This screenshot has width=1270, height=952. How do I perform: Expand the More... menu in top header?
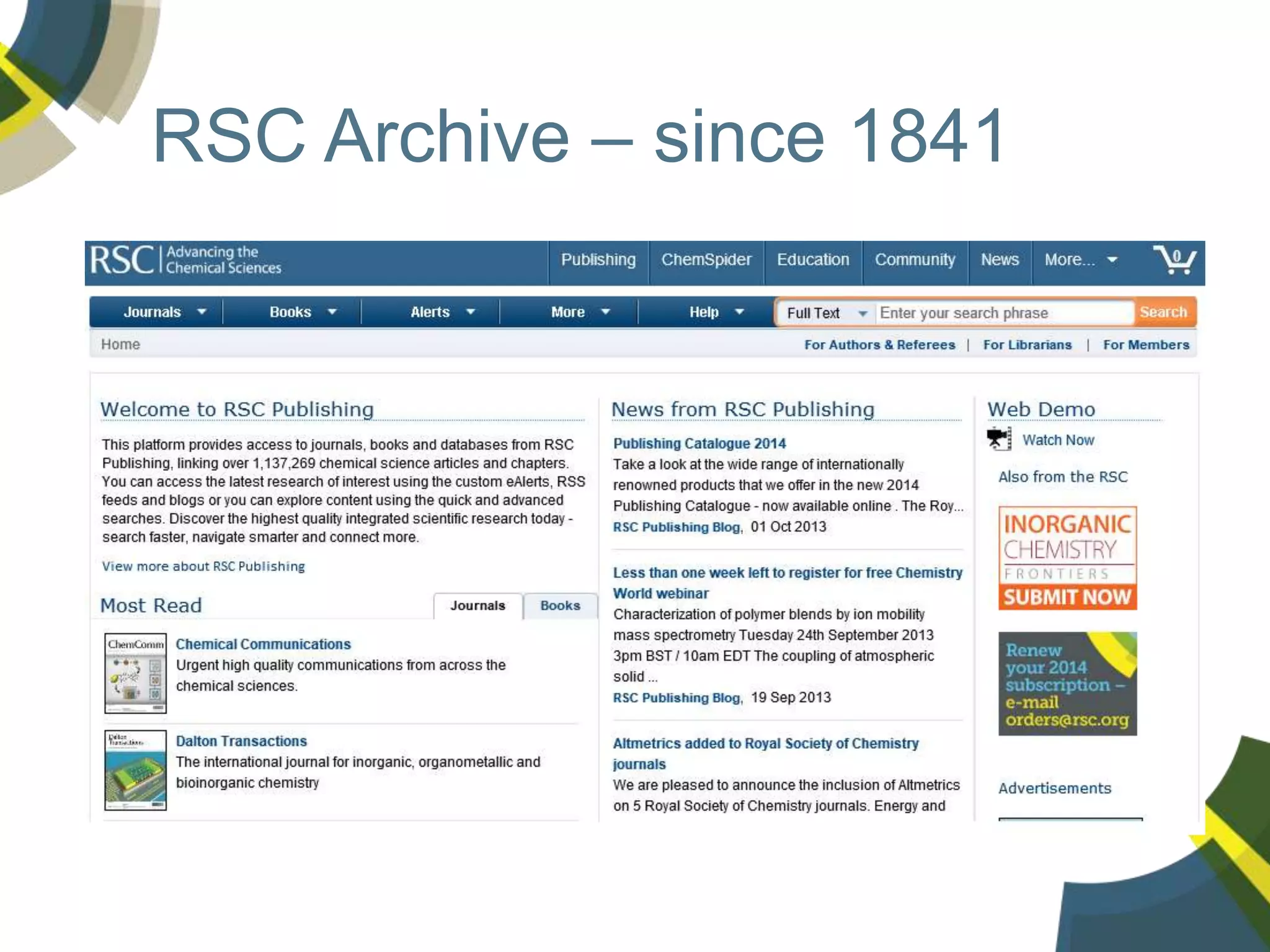tap(1081, 260)
